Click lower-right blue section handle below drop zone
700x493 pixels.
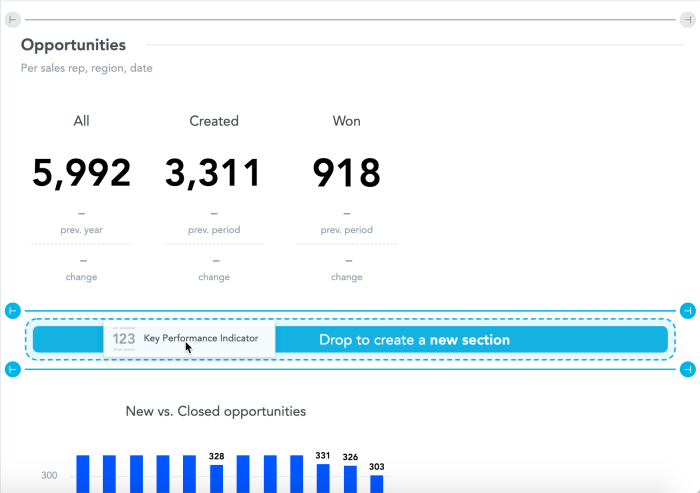pyautogui.click(x=688, y=370)
